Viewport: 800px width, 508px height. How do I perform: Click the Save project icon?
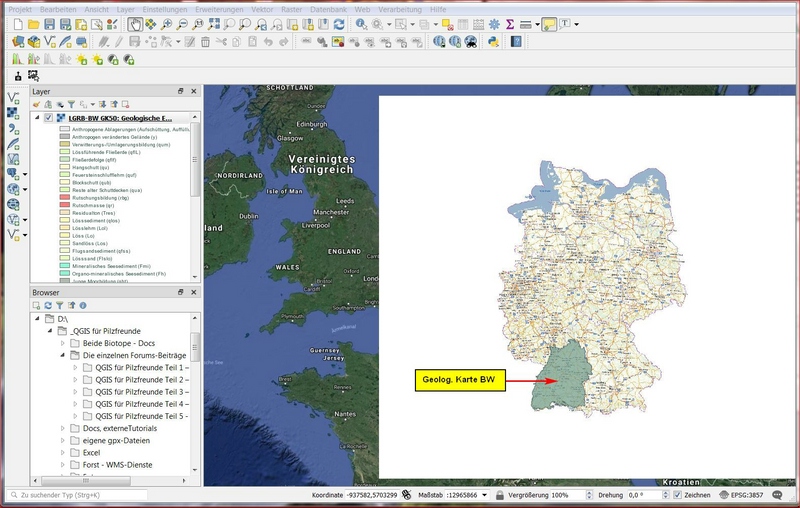(51, 23)
